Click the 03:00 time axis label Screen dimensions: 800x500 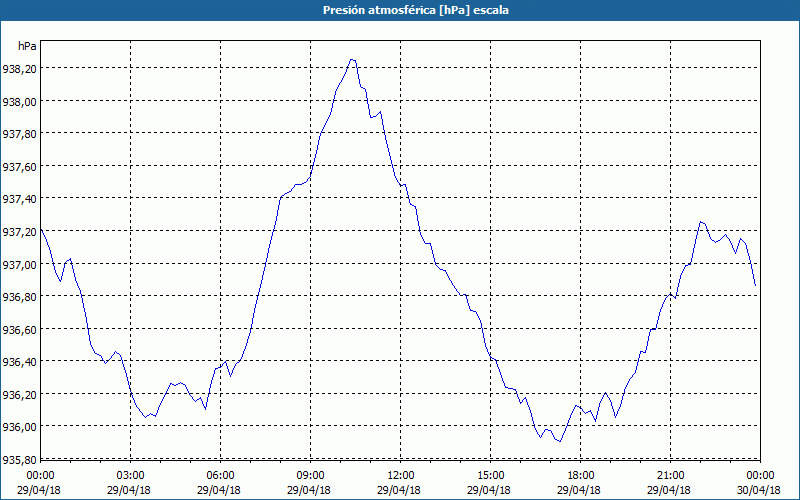[131, 476]
